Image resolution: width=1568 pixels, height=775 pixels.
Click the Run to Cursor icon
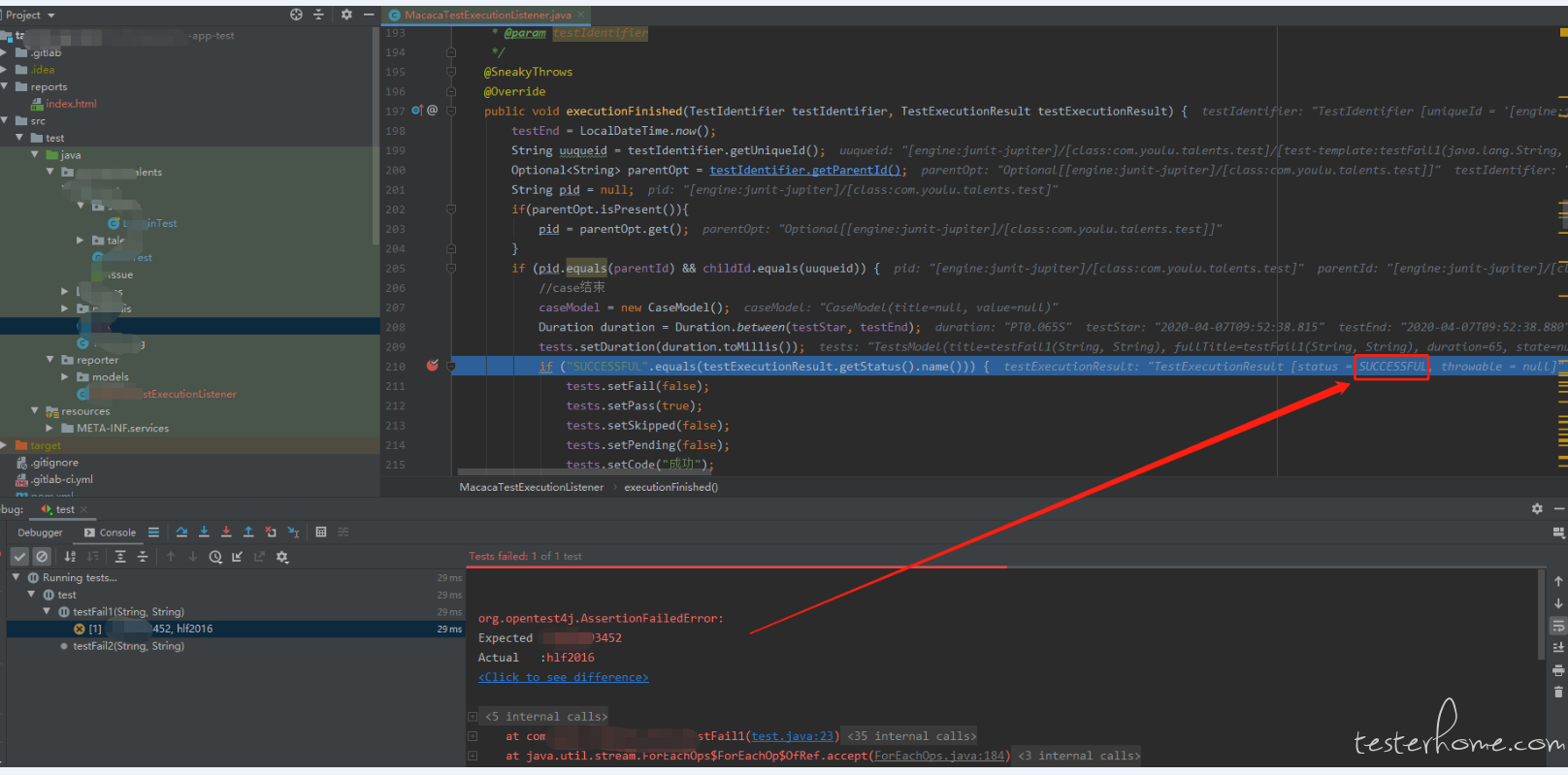point(293,532)
